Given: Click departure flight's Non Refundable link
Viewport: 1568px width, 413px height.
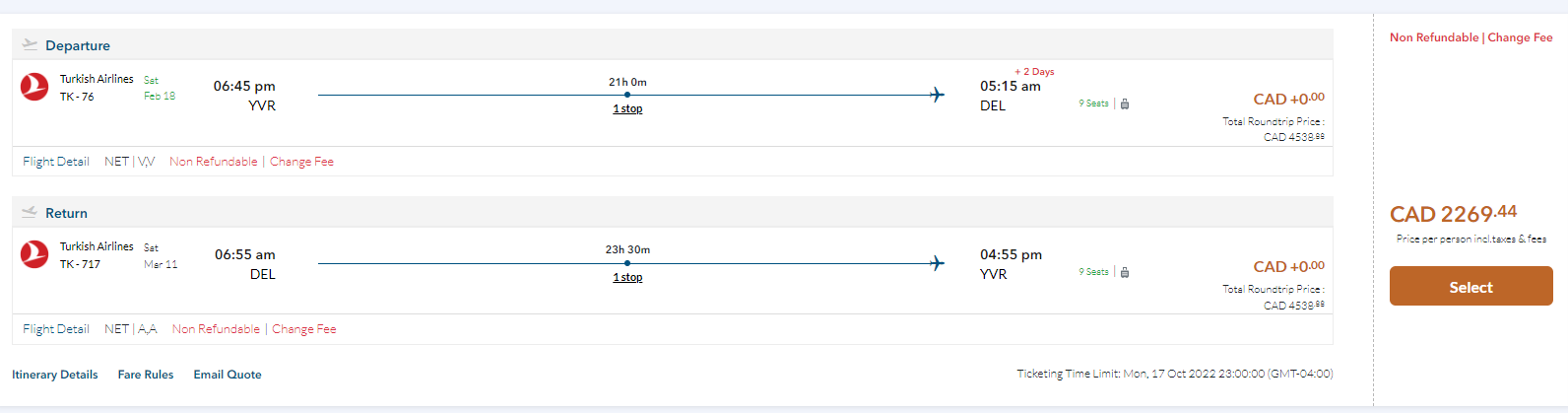Looking at the screenshot, I should pos(214,162).
